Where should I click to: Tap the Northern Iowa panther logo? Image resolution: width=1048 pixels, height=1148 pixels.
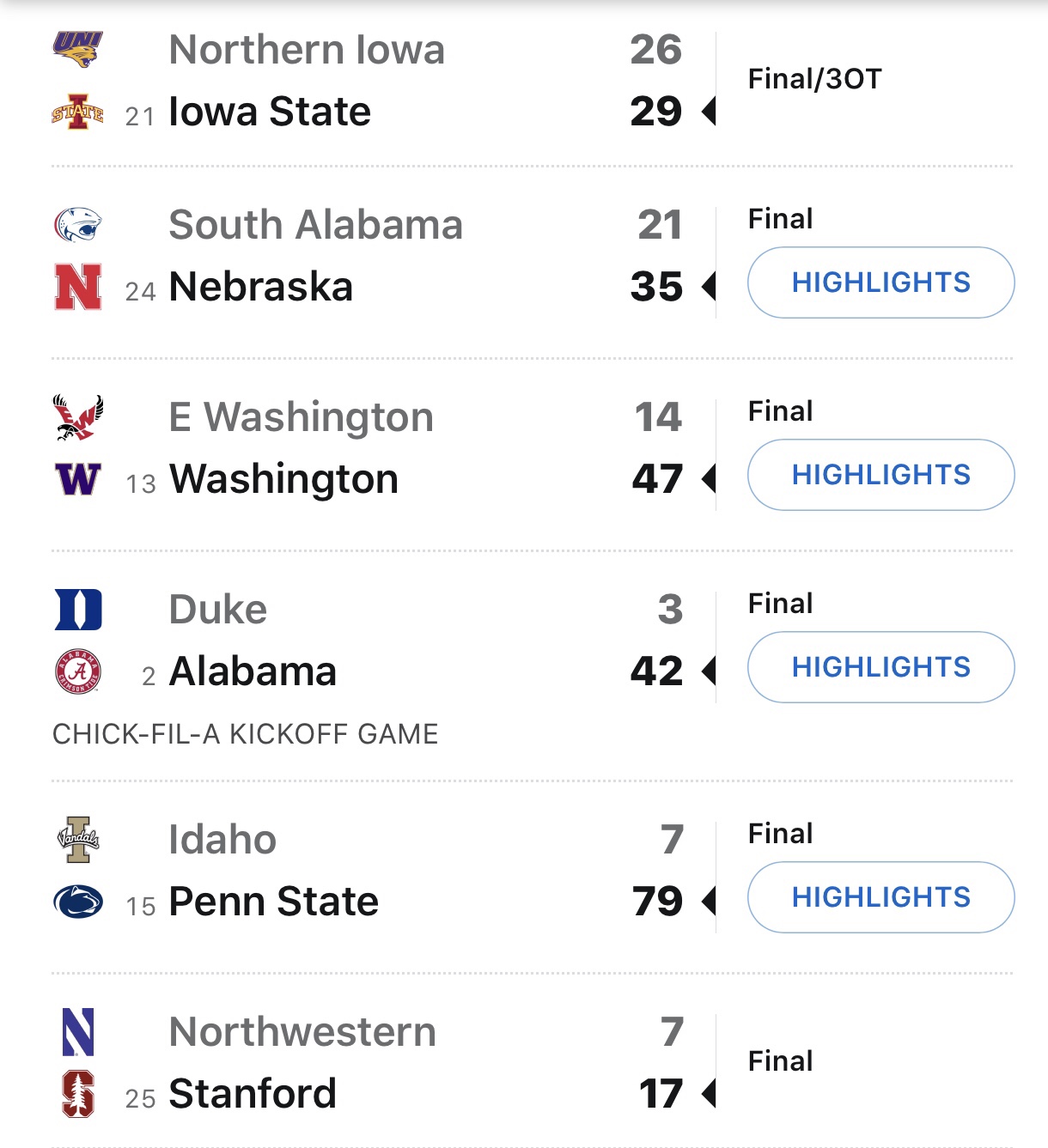click(78, 49)
